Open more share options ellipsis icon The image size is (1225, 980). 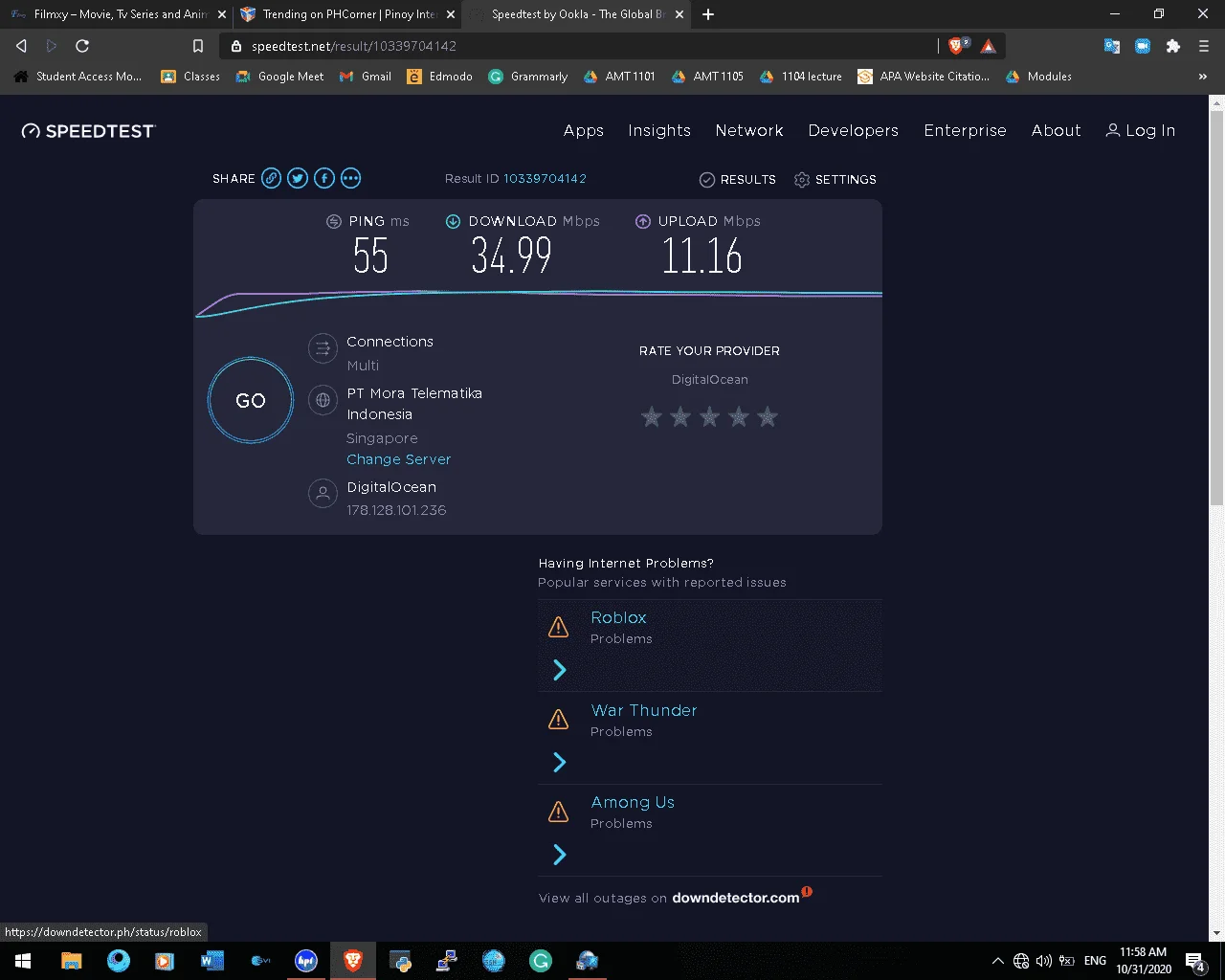[x=351, y=178]
